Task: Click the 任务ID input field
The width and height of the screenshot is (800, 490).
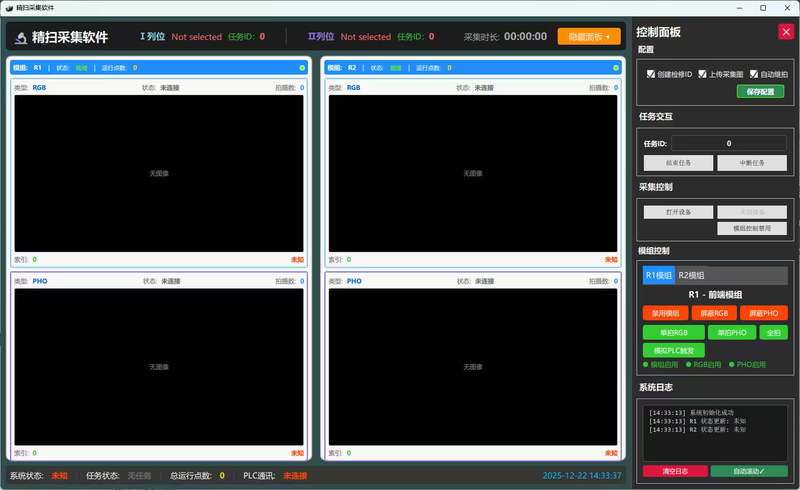Action: 728,143
